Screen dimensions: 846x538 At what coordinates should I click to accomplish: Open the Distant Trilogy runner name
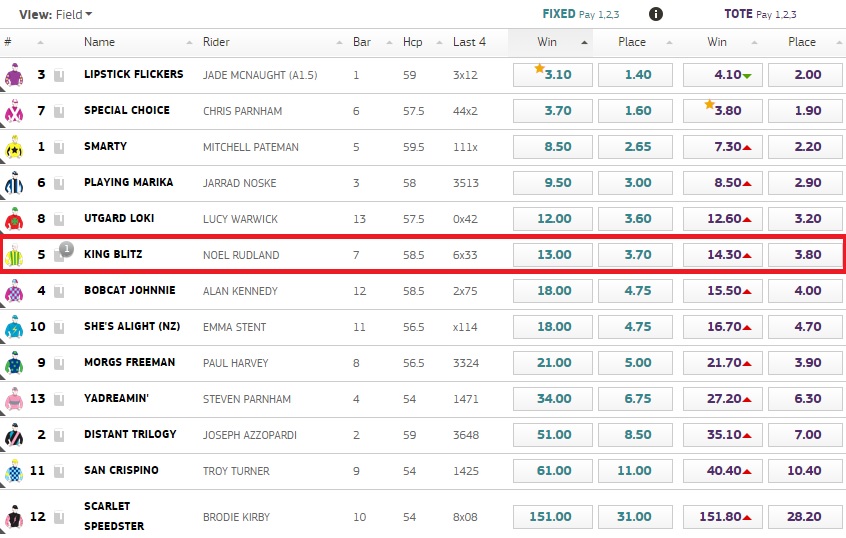coord(130,434)
